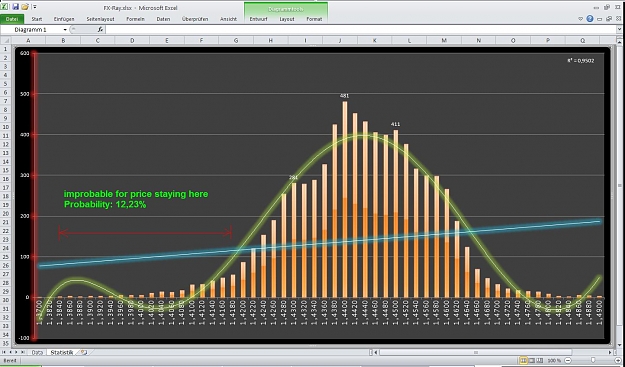Select column header J
625x367 pixels.
pyautogui.click(x=340, y=40)
